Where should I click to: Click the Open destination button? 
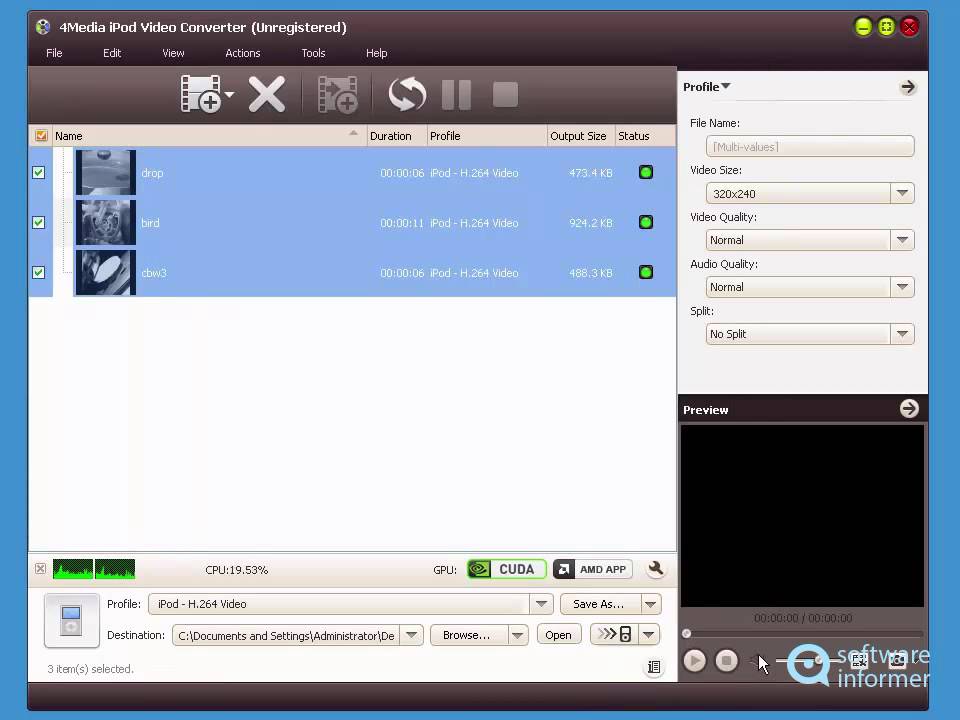pos(558,635)
